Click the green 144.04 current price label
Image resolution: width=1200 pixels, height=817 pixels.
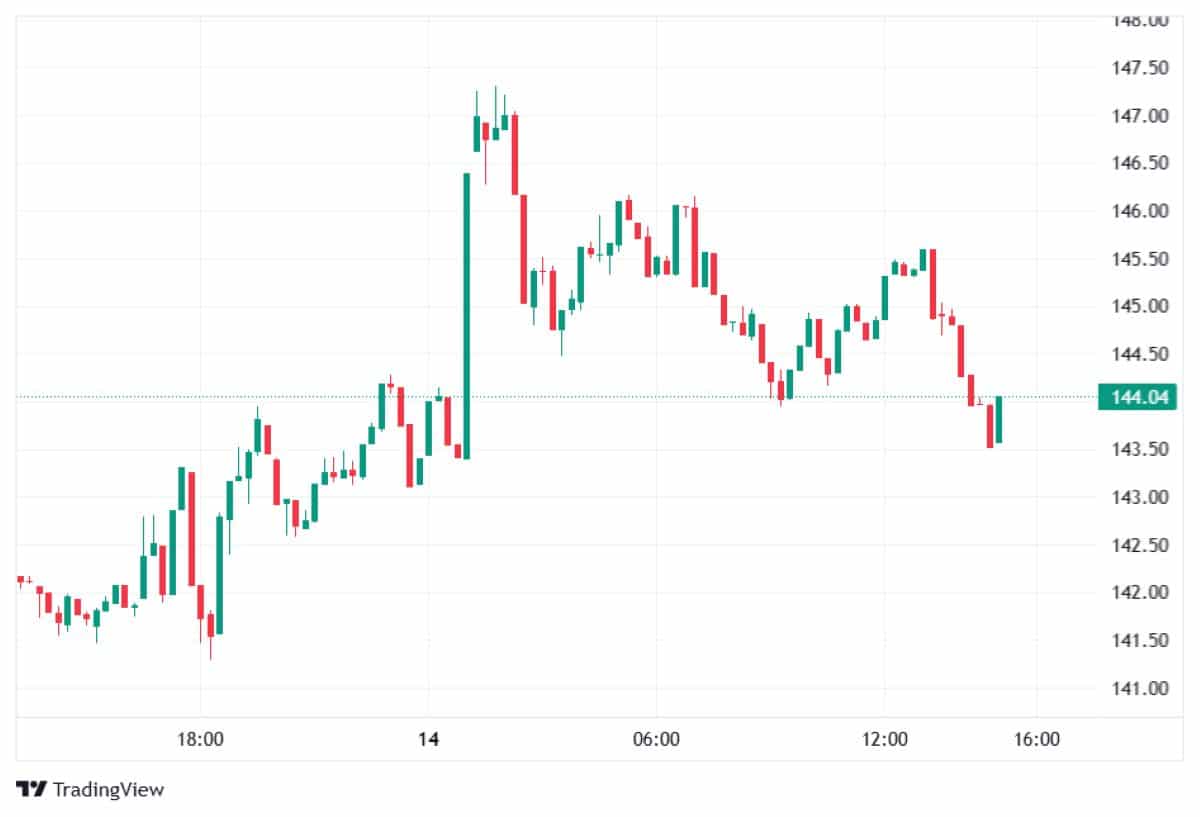pyautogui.click(x=1136, y=397)
